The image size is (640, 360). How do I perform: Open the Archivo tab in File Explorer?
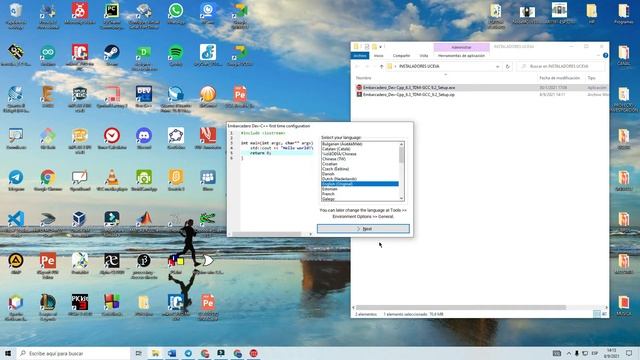(x=360, y=56)
